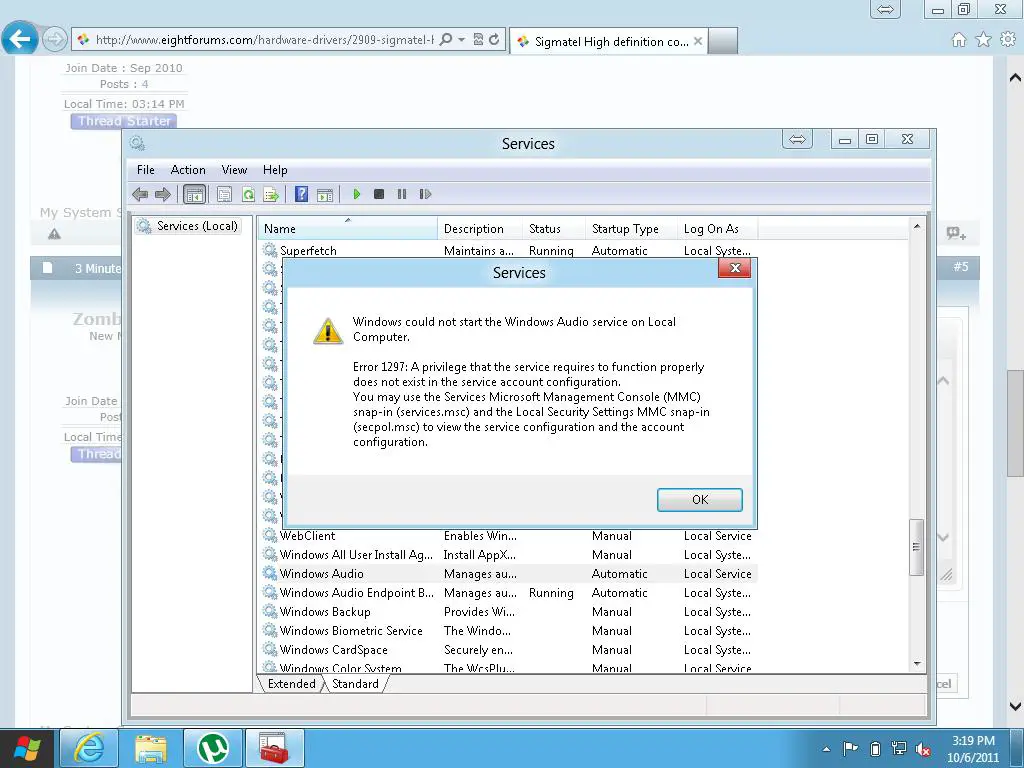Click the Stop Service toolbar icon
Viewport: 1024px width, 768px height.
(x=379, y=195)
